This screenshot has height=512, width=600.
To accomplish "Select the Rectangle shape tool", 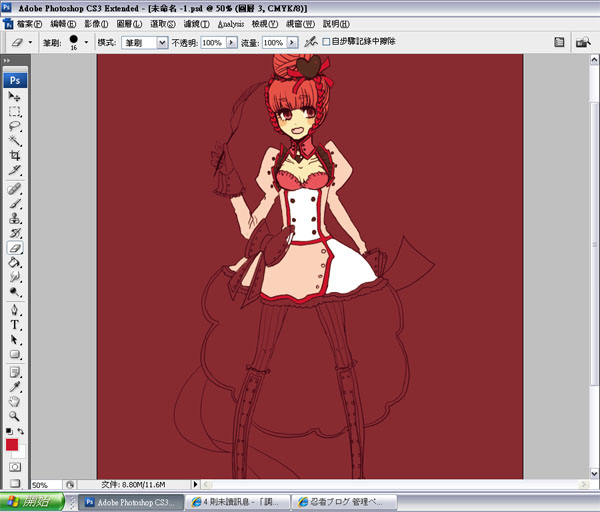I will click(15, 354).
